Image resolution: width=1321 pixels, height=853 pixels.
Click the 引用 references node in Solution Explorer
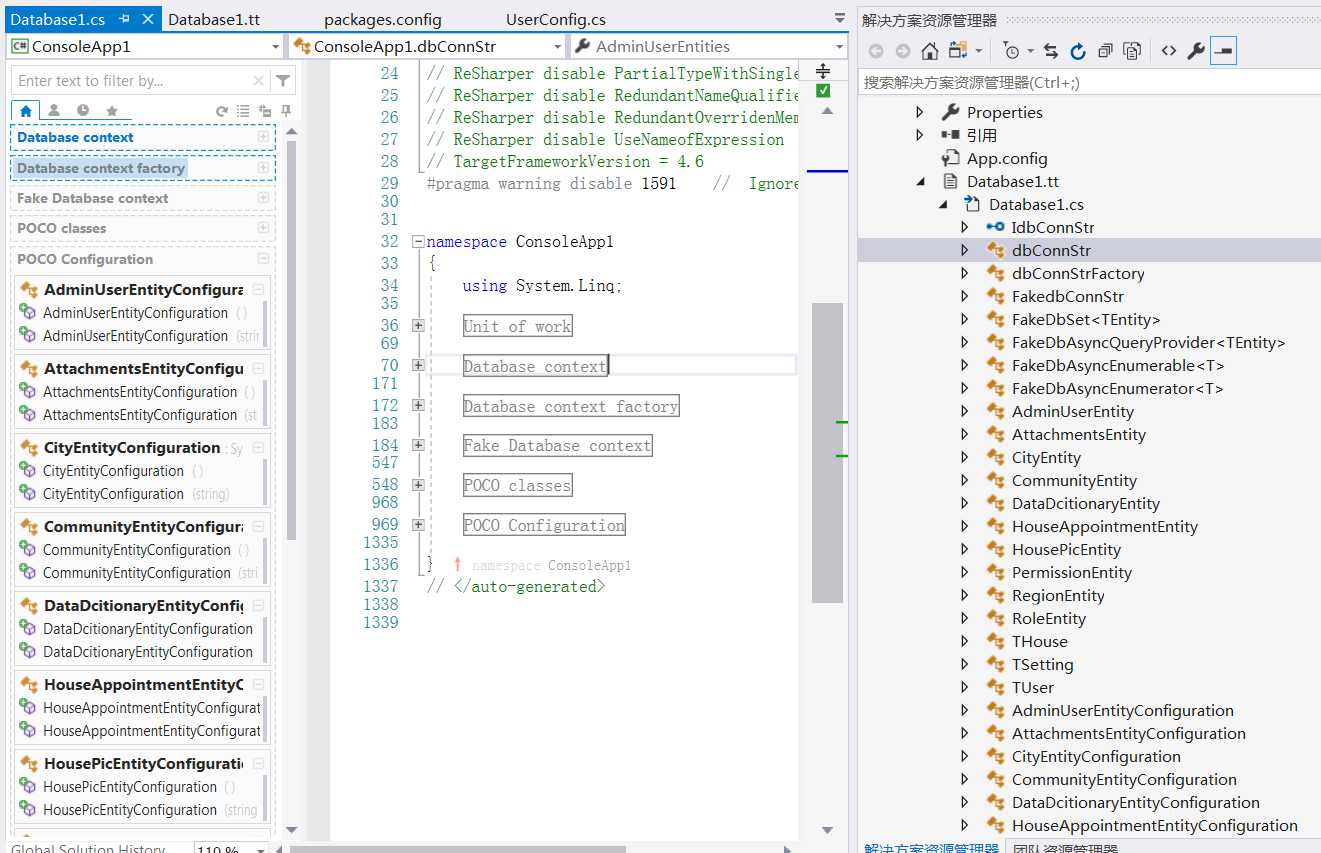pyautogui.click(x=981, y=135)
